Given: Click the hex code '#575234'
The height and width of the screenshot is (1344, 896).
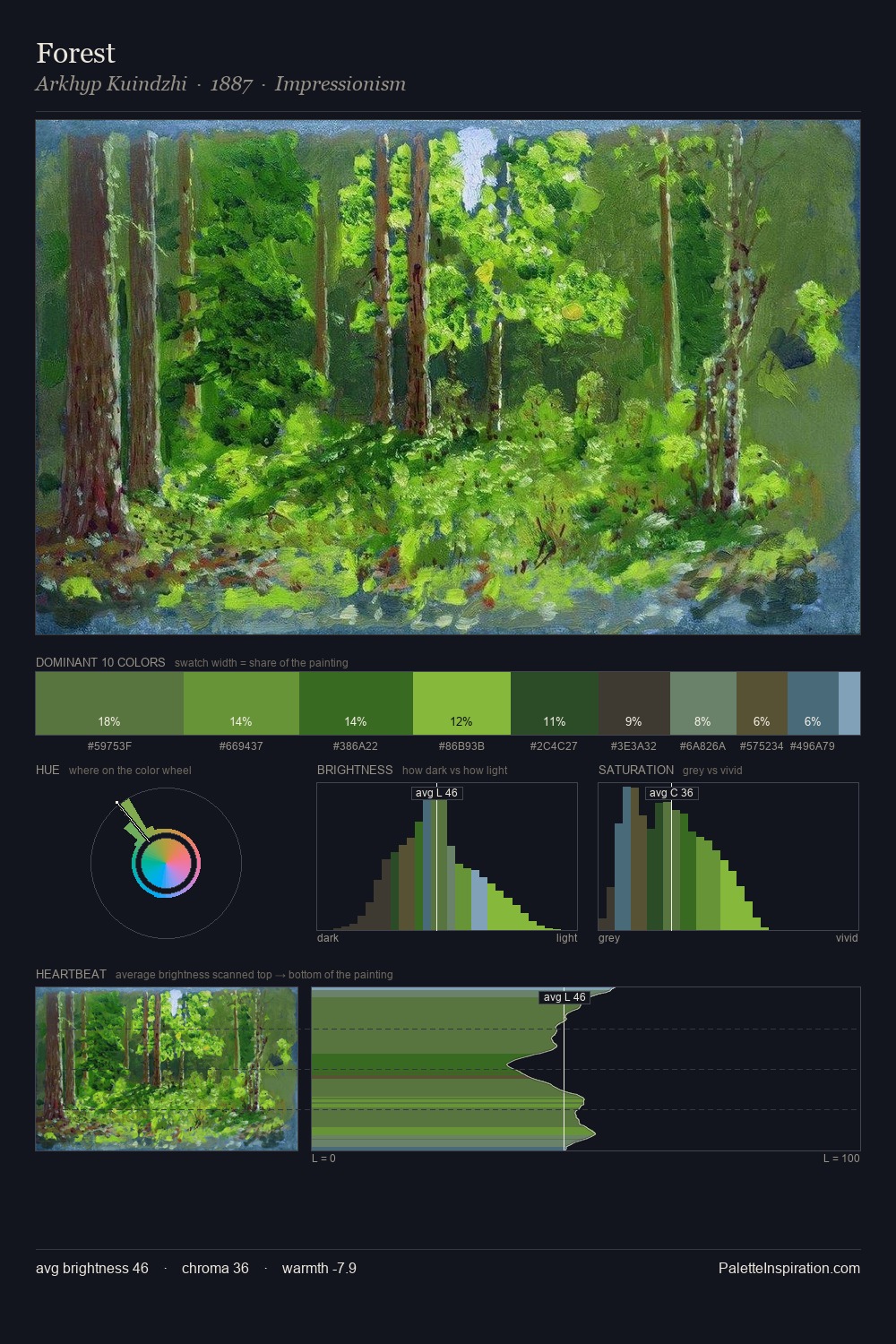Looking at the screenshot, I should pos(762,745).
